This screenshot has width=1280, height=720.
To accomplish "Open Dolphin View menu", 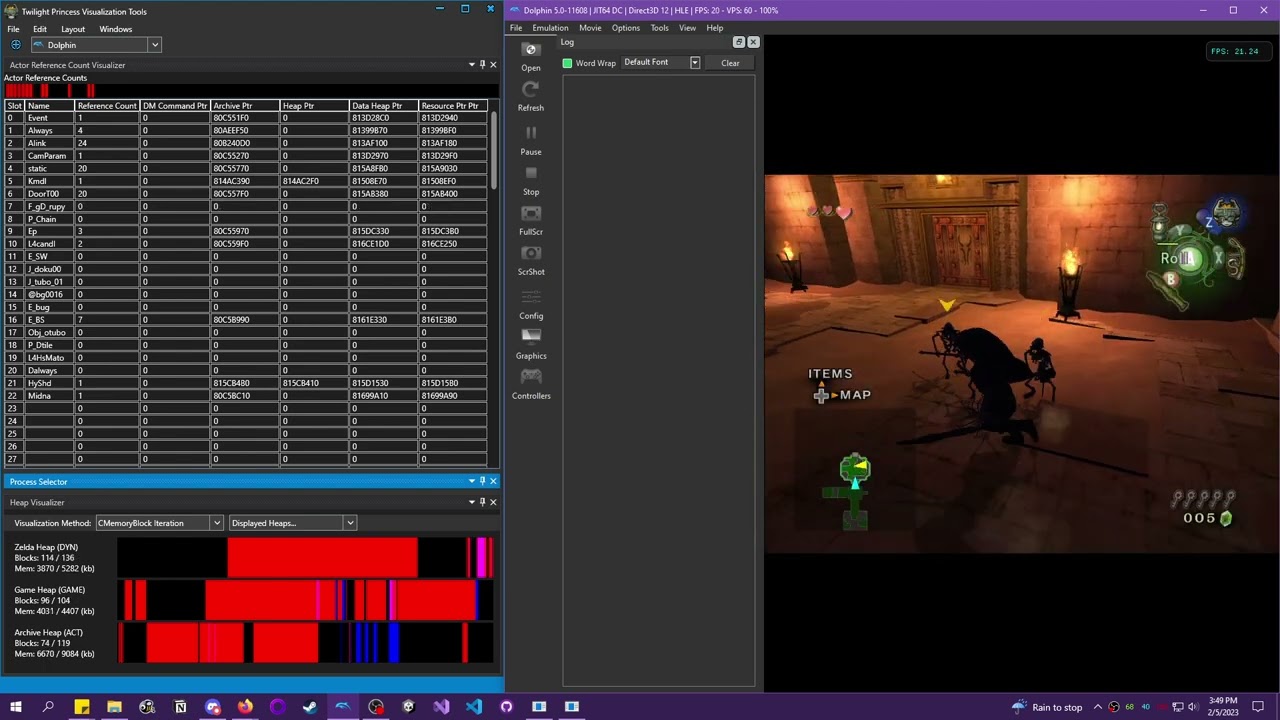I will click(x=687, y=28).
